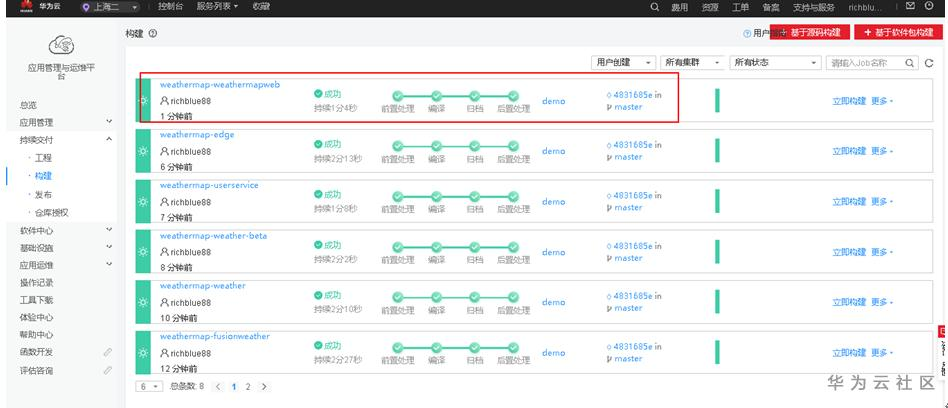Click the top bar search icon
This screenshot has height=408, width=948.
click(654, 7)
